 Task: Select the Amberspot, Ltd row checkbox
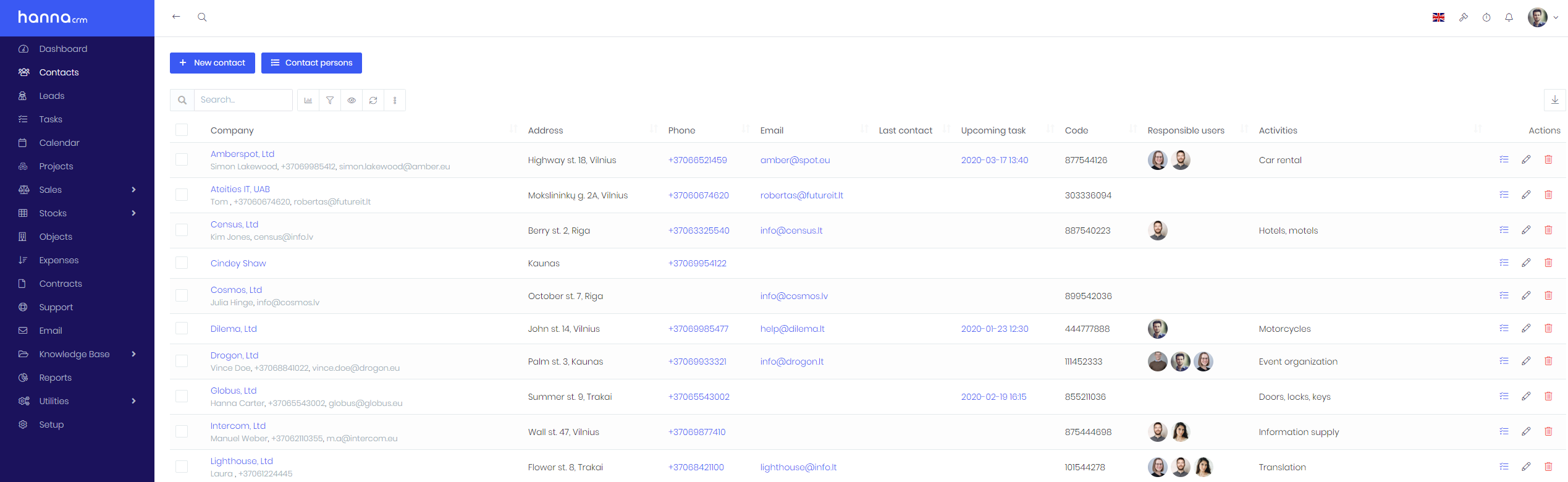[182, 159]
